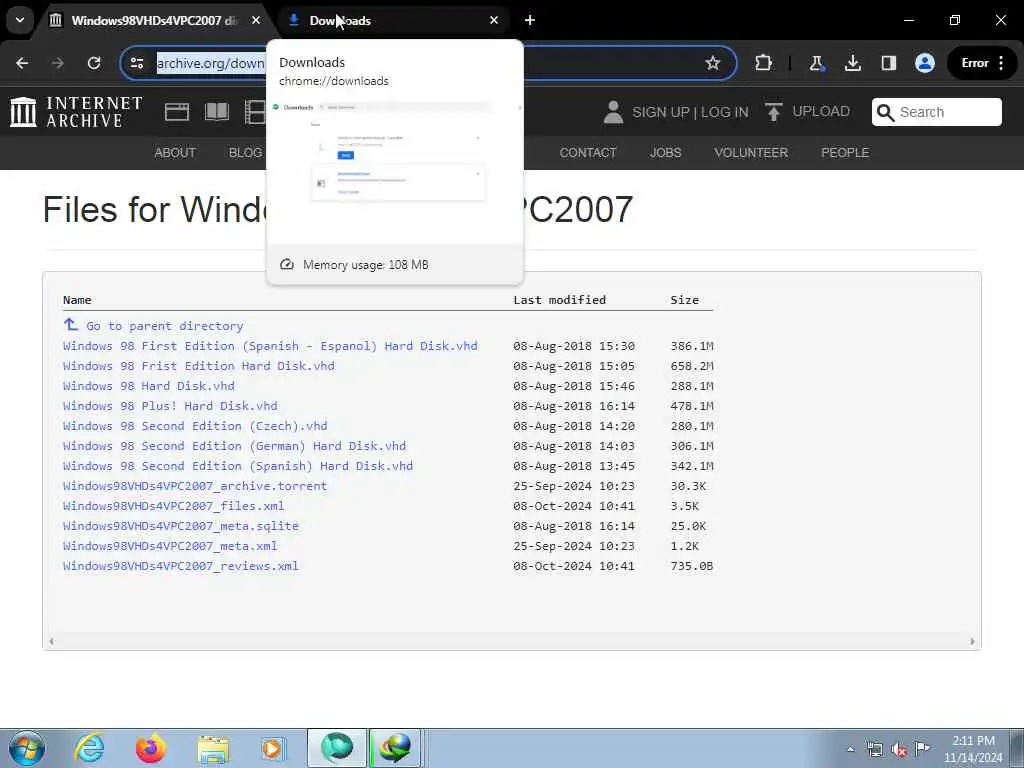Open the Error menu button

coord(982,63)
